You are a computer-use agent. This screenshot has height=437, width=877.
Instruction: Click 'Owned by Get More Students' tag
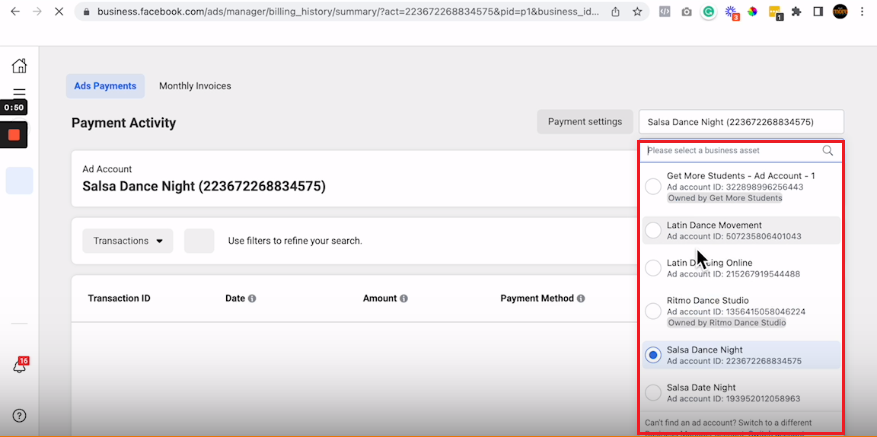[725, 198]
